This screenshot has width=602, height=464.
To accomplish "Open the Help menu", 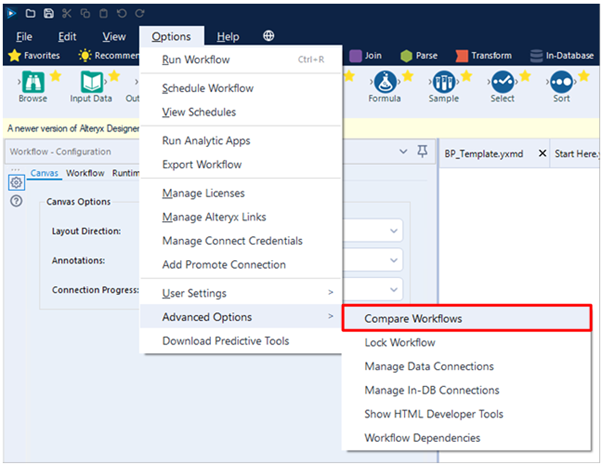I will point(227,36).
